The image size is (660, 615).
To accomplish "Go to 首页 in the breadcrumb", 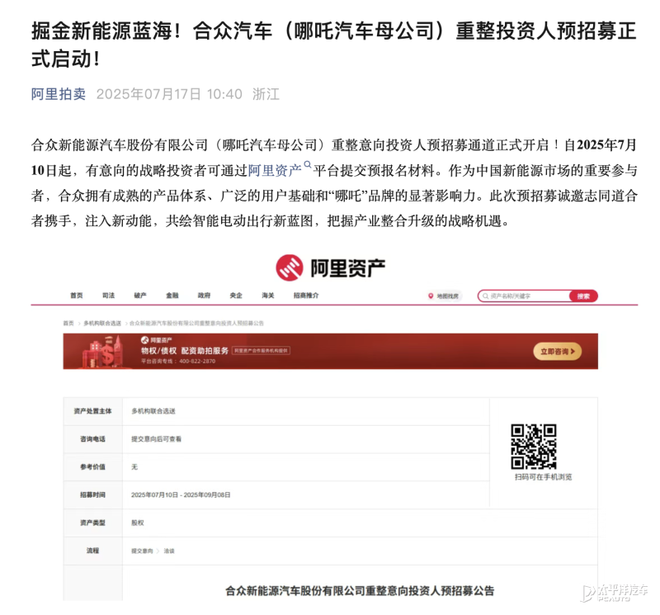I will (x=68, y=323).
